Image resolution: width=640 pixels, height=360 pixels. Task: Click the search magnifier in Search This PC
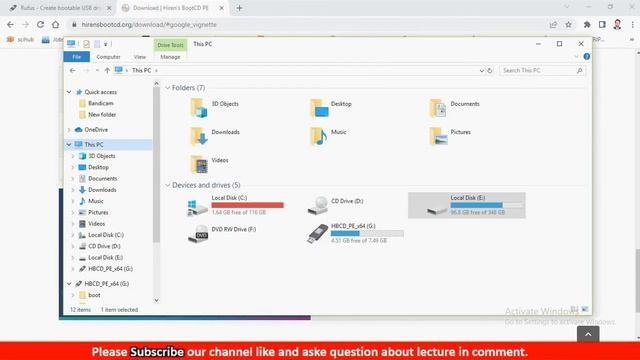pos(580,71)
